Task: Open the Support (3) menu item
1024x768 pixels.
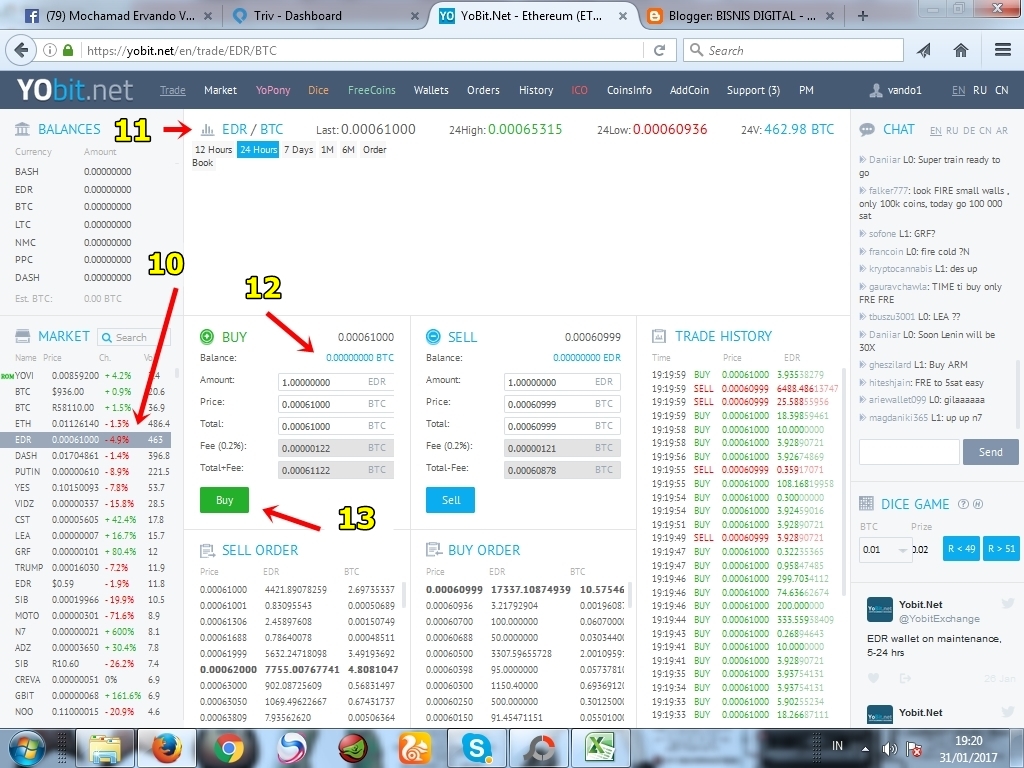Action: click(x=753, y=90)
